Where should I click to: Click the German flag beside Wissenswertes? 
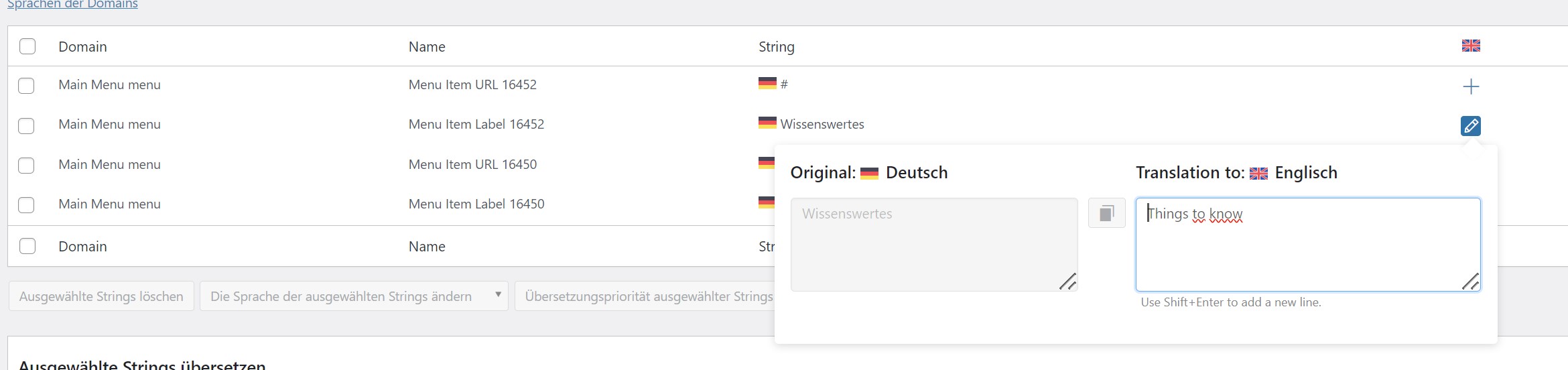point(767,123)
